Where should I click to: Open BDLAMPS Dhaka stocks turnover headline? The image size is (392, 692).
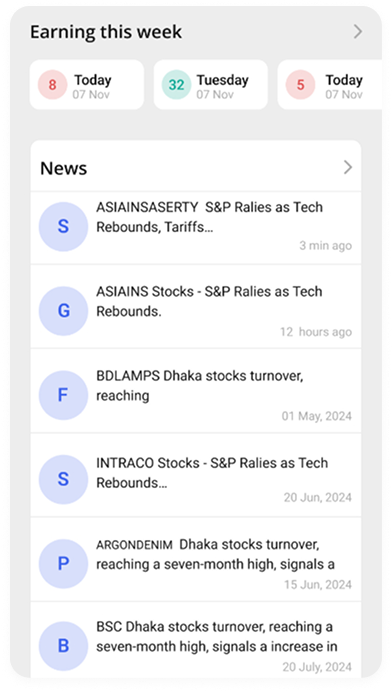200,386
